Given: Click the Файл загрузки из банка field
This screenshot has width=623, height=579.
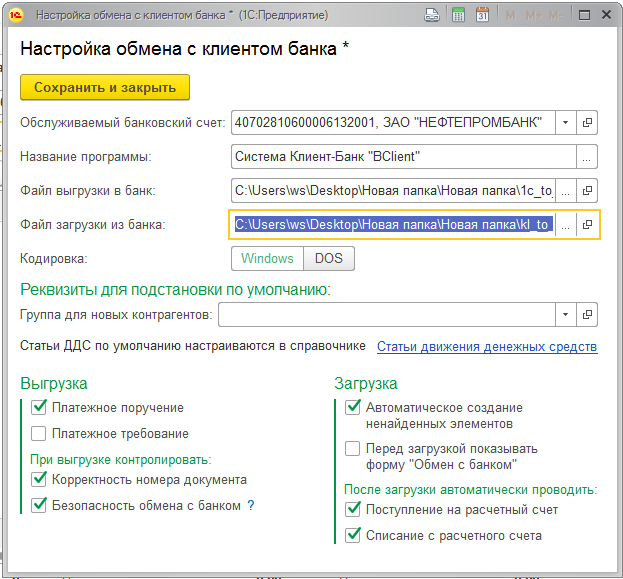Looking at the screenshot, I should 393,225.
